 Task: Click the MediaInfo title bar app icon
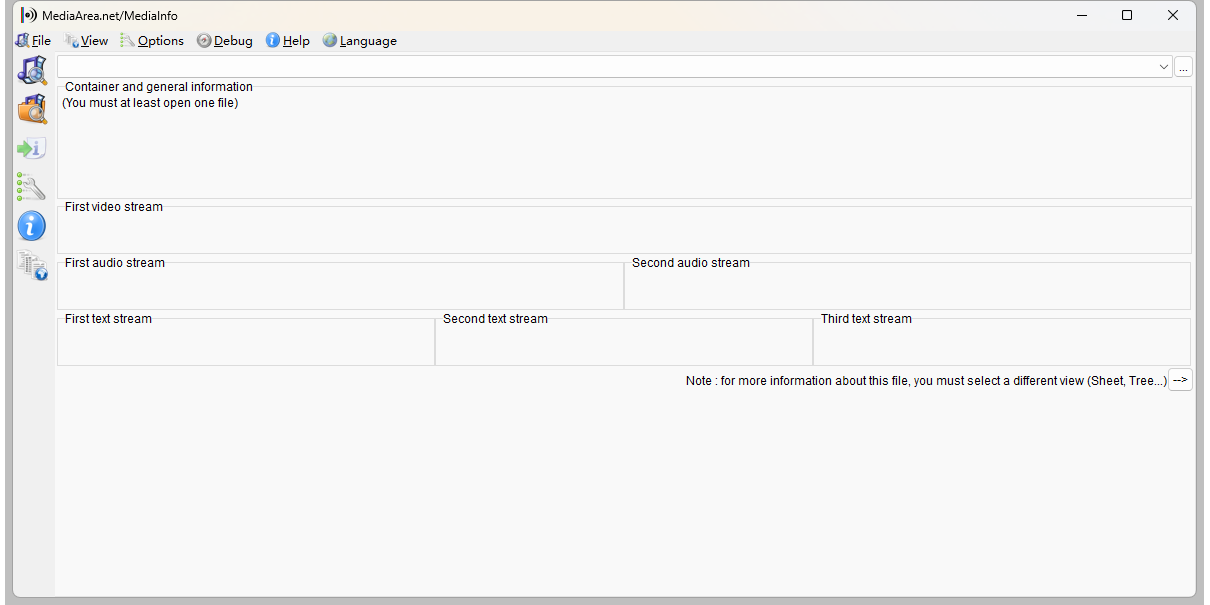[29, 15]
